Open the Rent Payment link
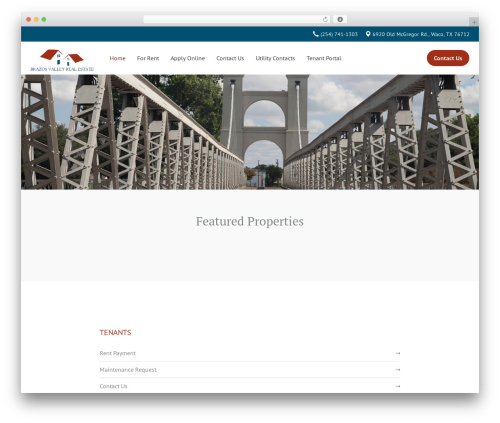The height and width of the screenshot is (423, 500). point(117,353)
